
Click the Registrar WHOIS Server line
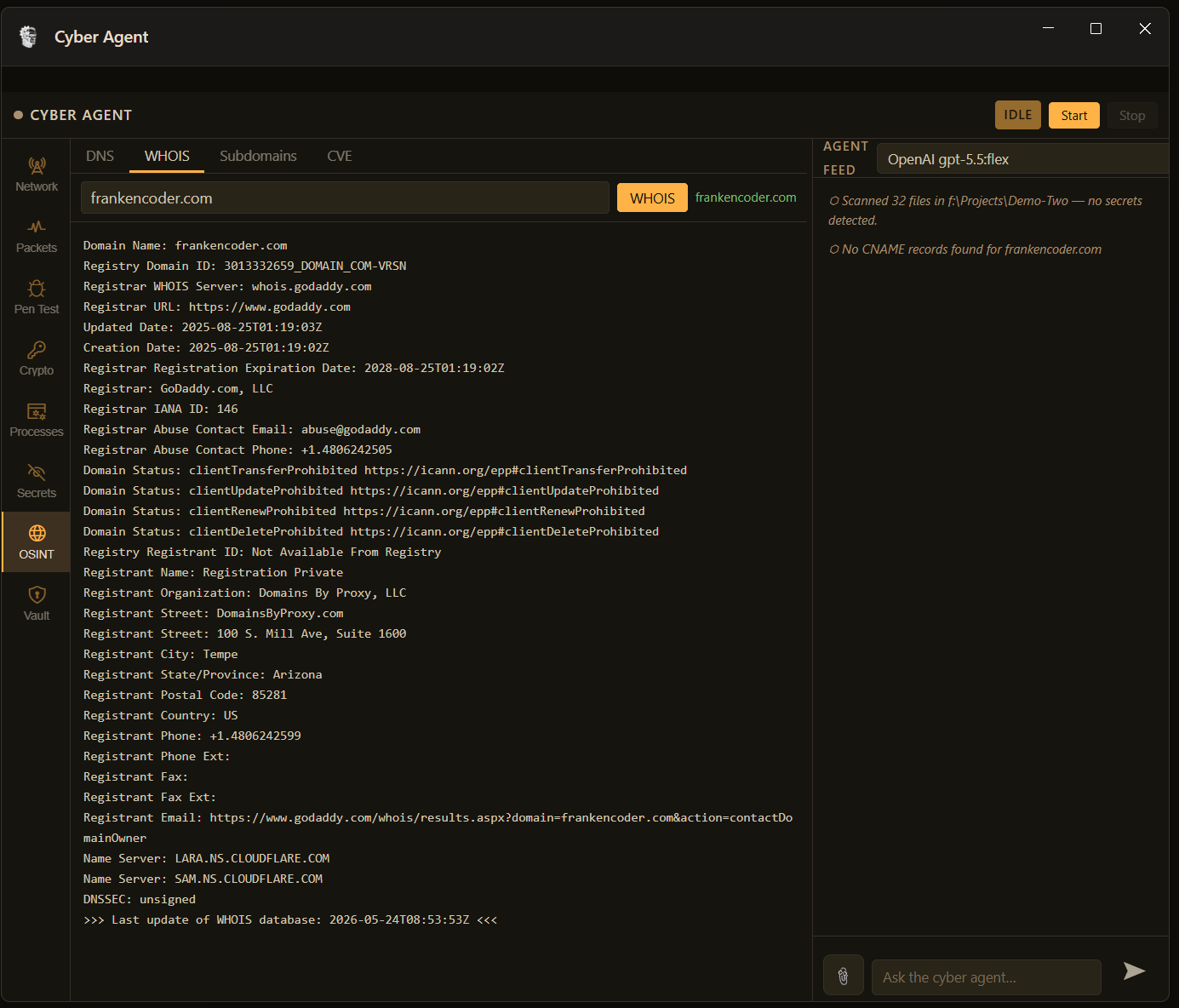pyautogui.click(x=227, y=286)
